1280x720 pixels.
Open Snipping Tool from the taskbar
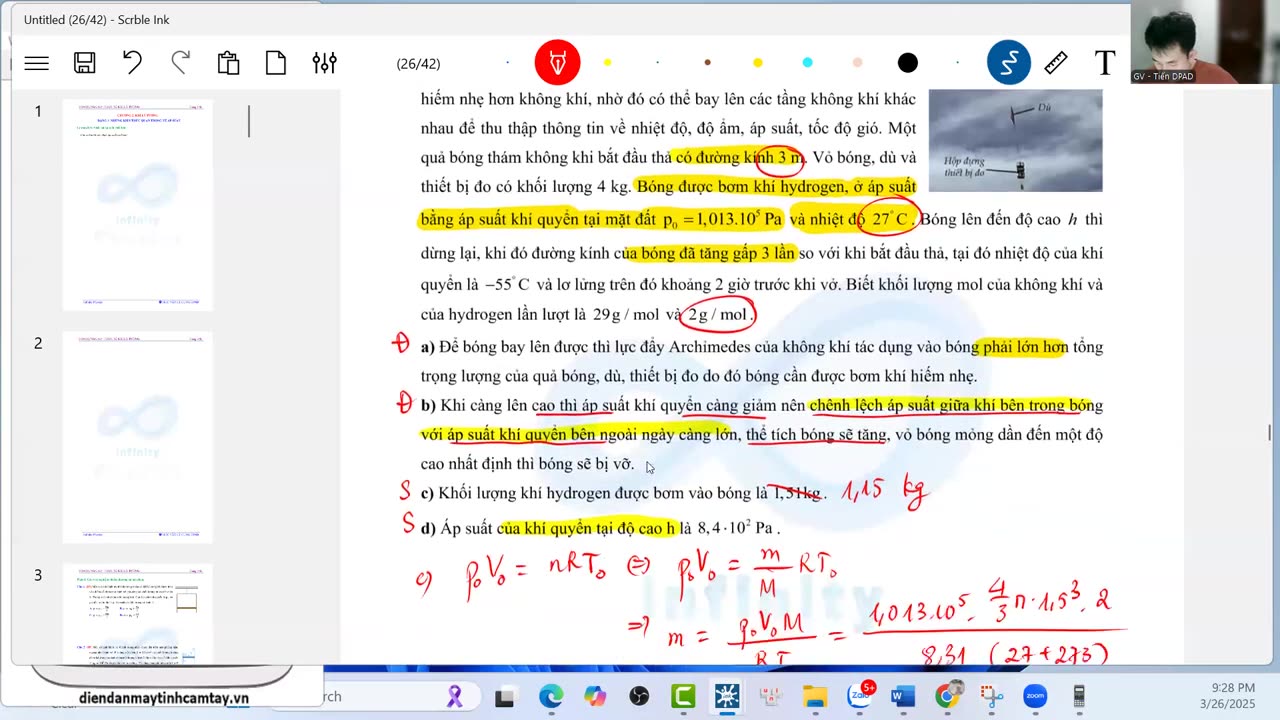(991, 696)
